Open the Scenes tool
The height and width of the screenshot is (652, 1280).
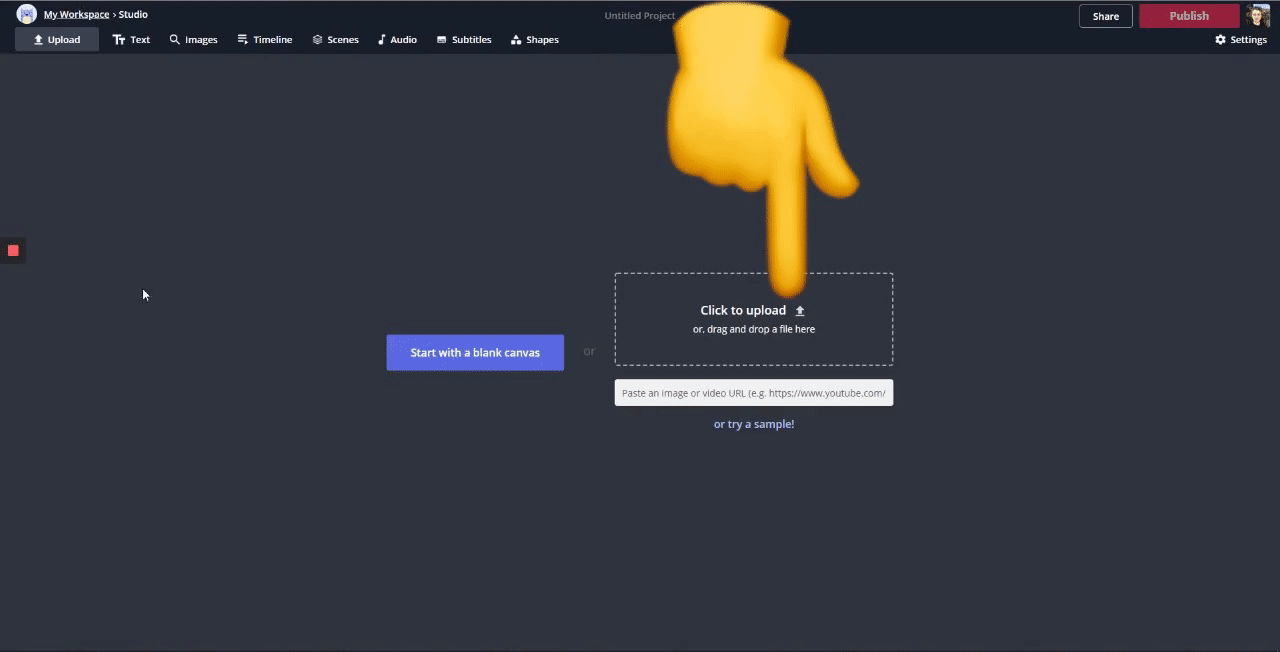point(335,40)
